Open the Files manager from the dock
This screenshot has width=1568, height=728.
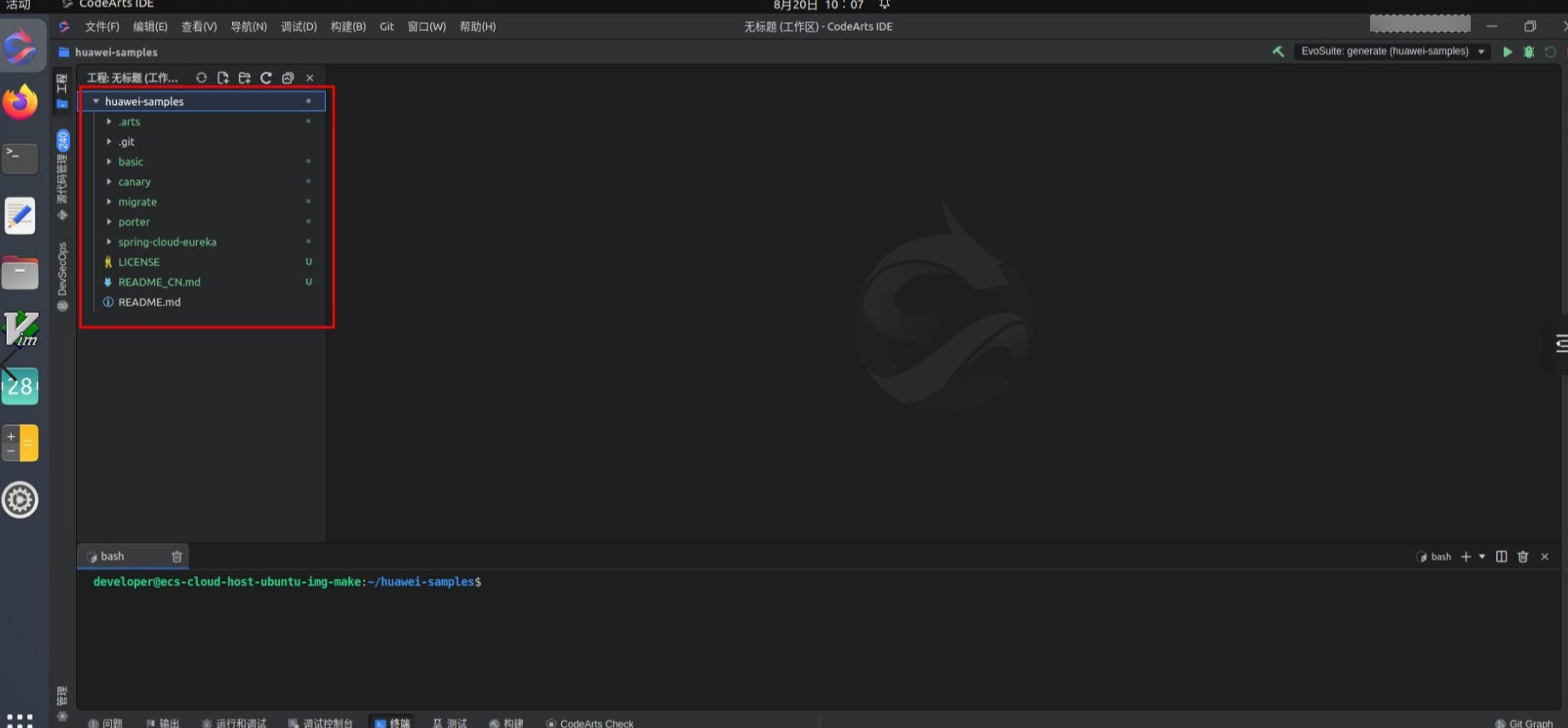20,273
